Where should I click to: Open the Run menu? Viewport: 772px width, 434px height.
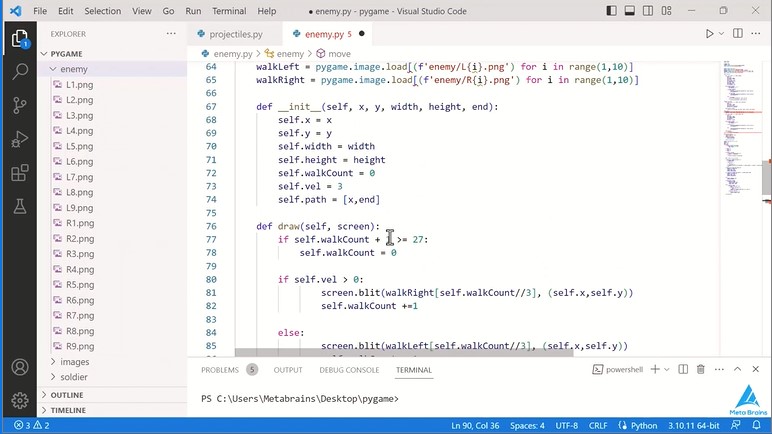(x=193, y=11)
